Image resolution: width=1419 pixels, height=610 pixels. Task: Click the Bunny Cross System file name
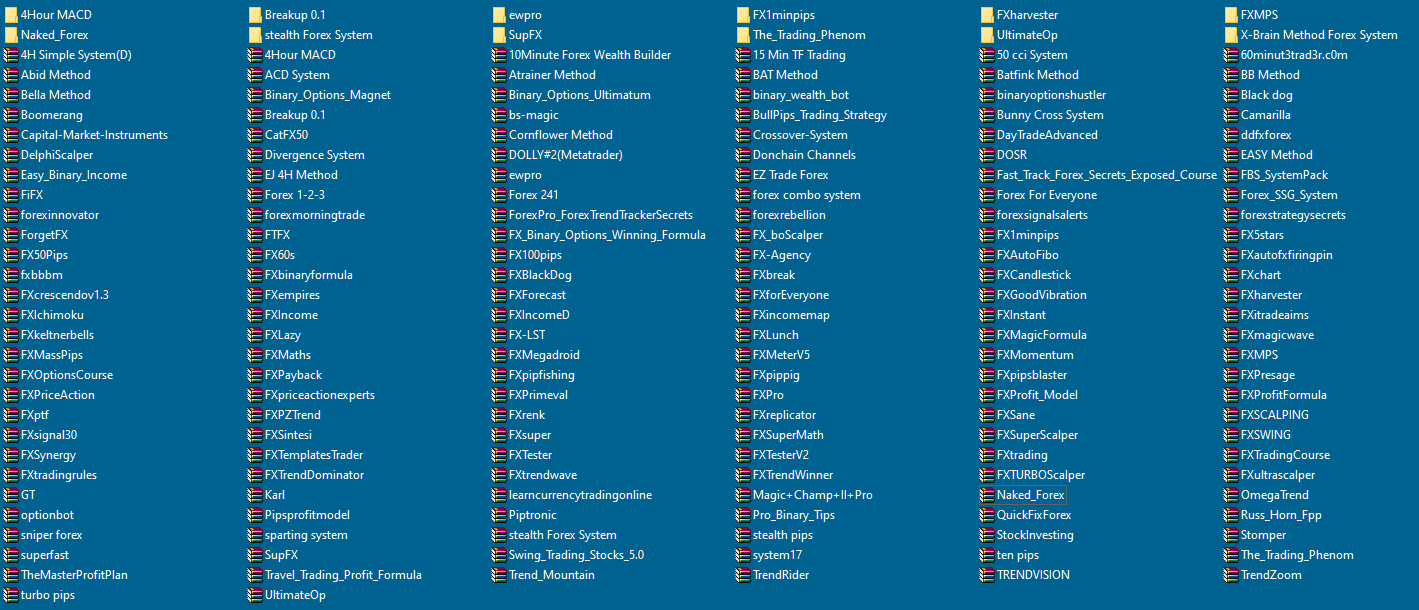click(x=1050, y=115)
